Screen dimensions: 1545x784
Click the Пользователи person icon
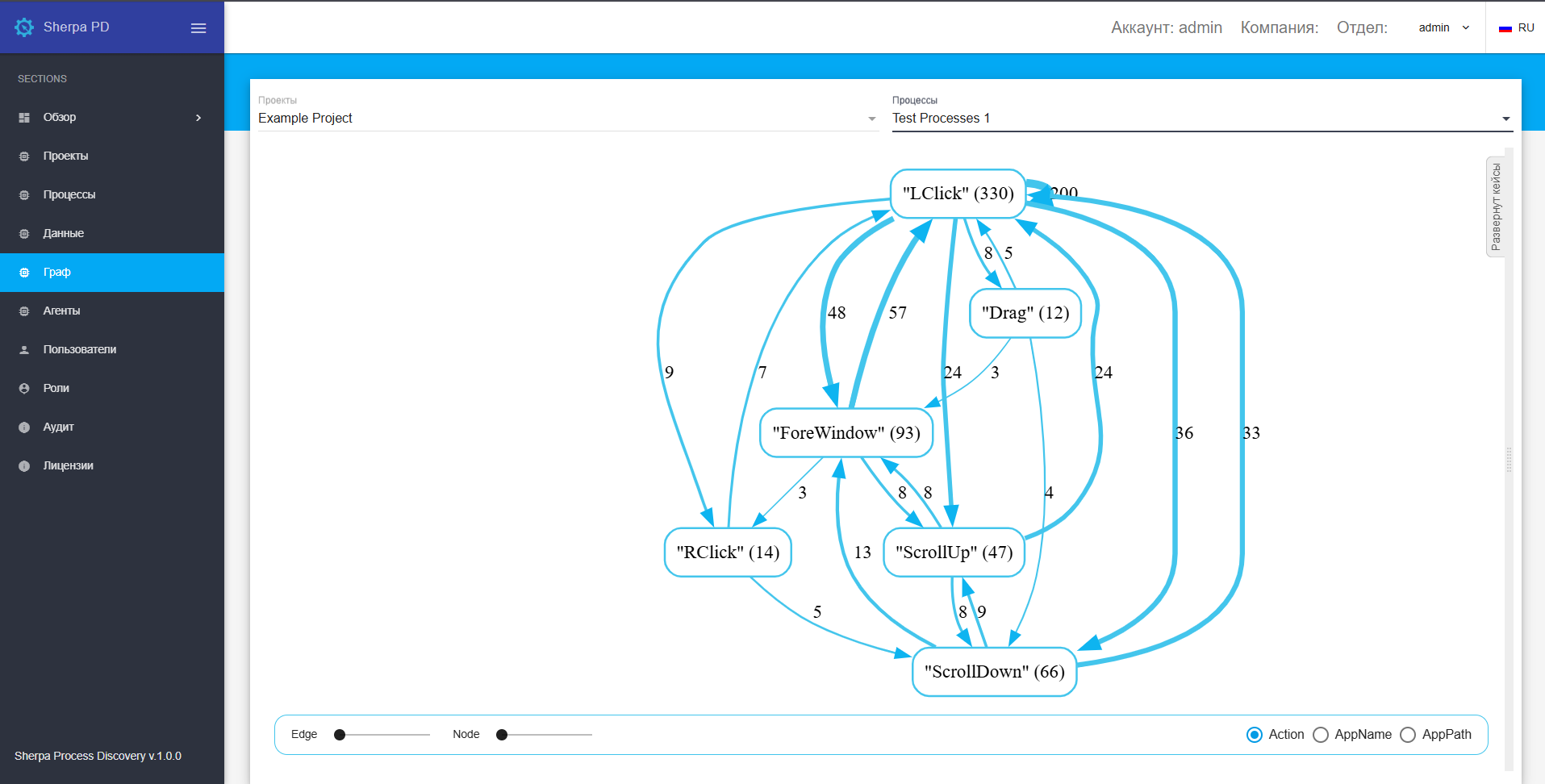click(x=24, y=350)
